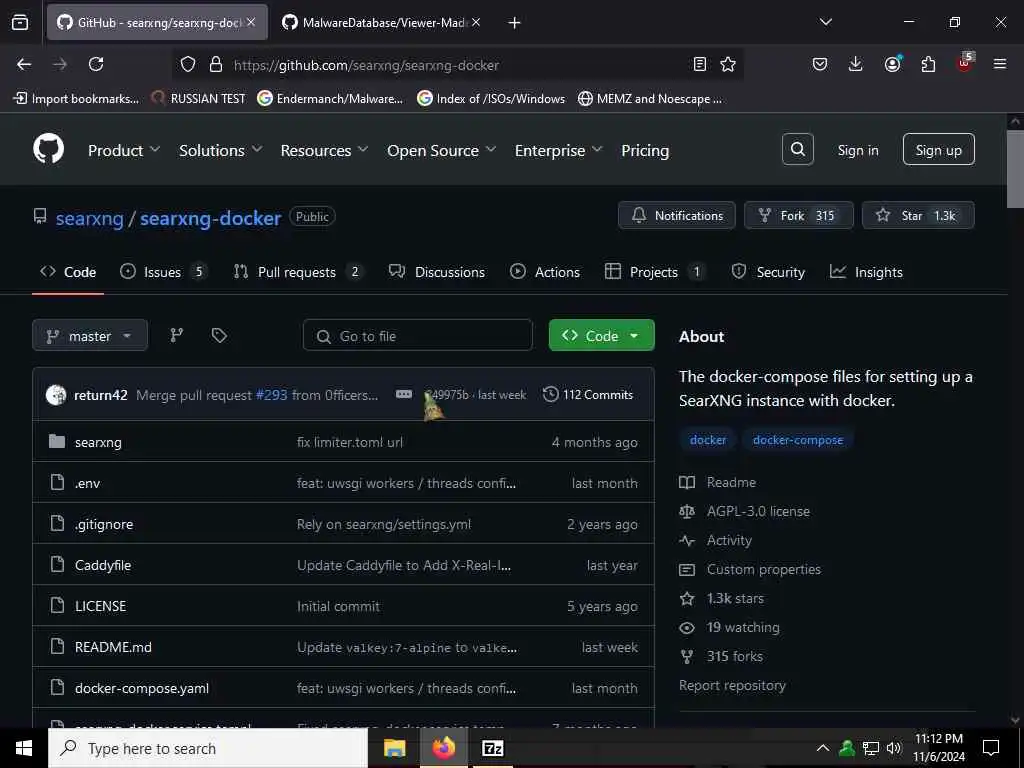Open the docker-compose.yaml file
1024x768 pixels.
pyautogui.click(x=142, y=688)
